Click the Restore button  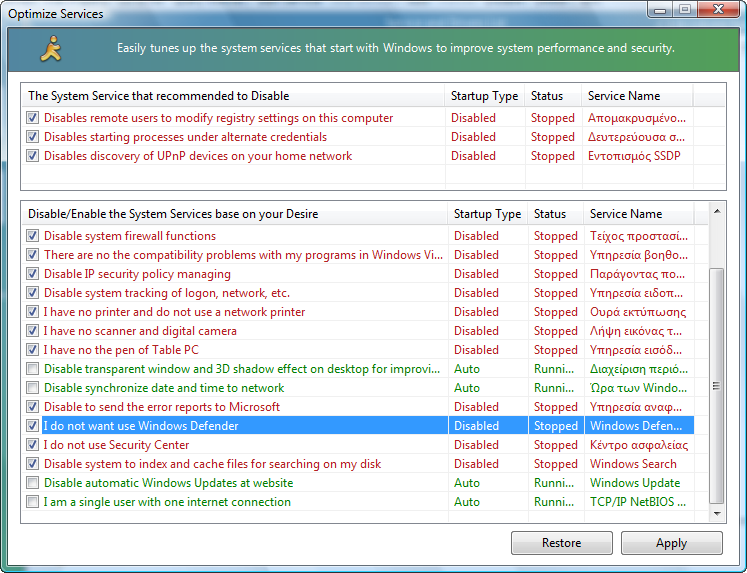click(x=561, y=543)
